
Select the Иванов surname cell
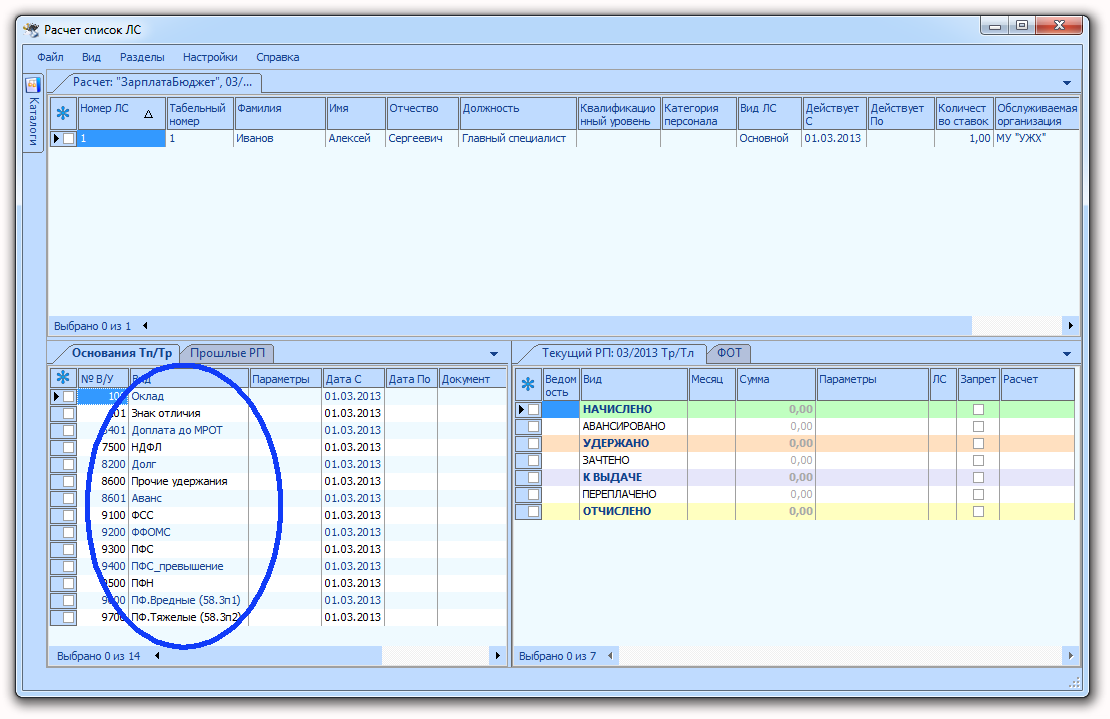(x=280, y=139)
